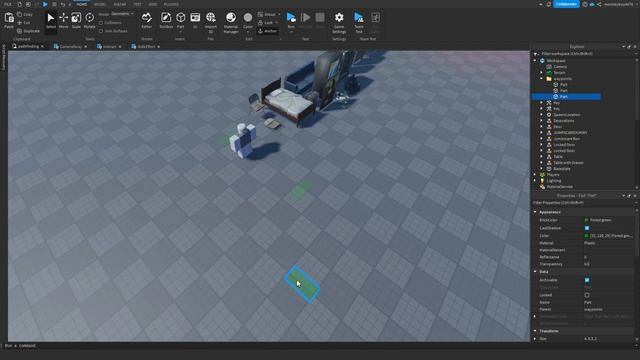Image resolution: width=640 pixels, height=360 pixels.
Task: Toggle the Archivable property checkbox
Action: [x=587, y=280]
